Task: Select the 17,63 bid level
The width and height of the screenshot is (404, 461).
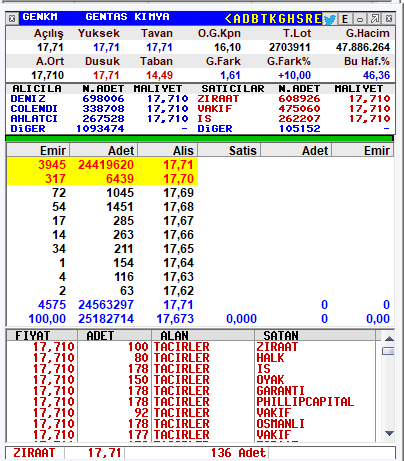Action: point(102,277)
